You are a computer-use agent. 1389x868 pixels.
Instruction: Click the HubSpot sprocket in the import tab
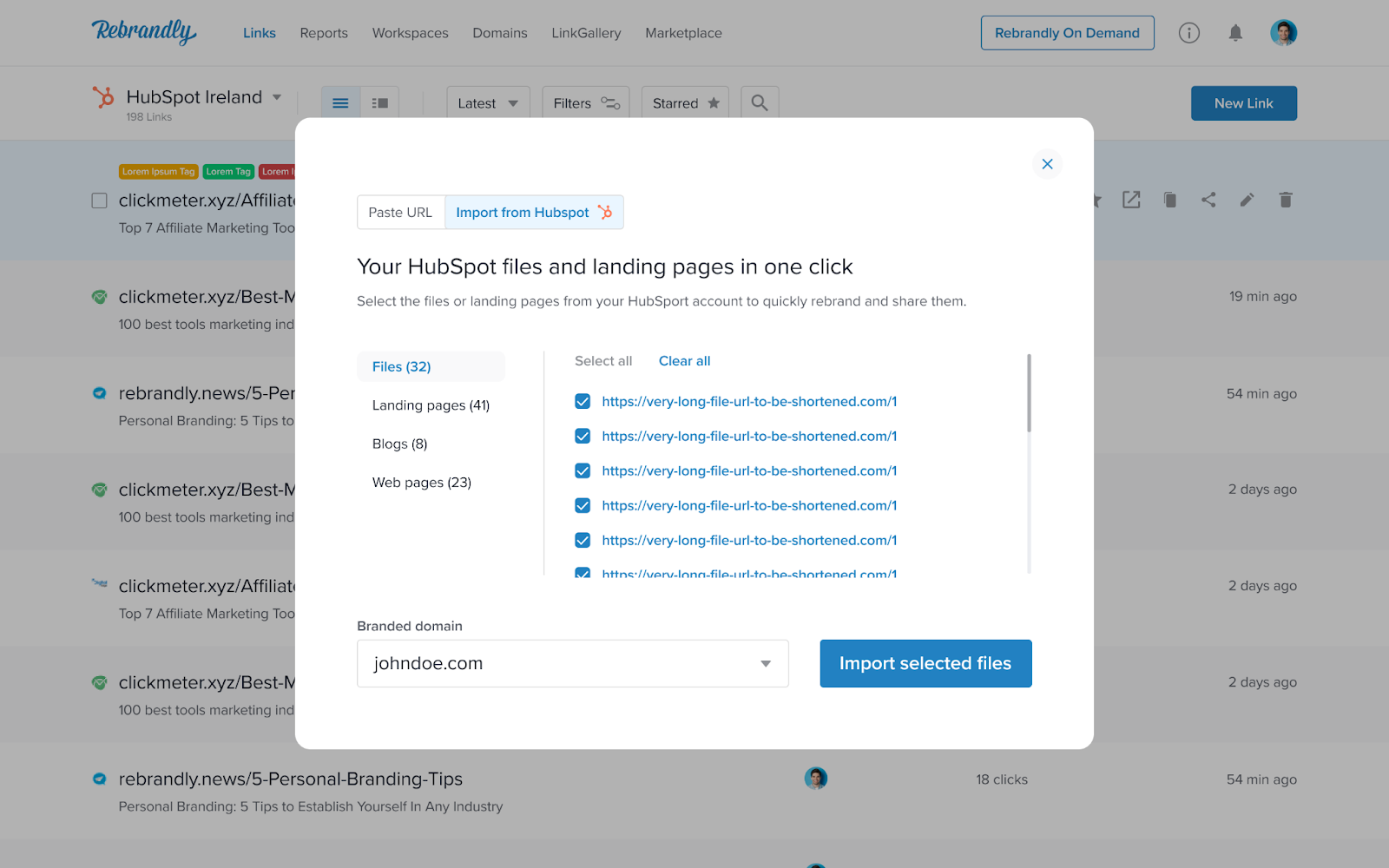tap(605, 212)
